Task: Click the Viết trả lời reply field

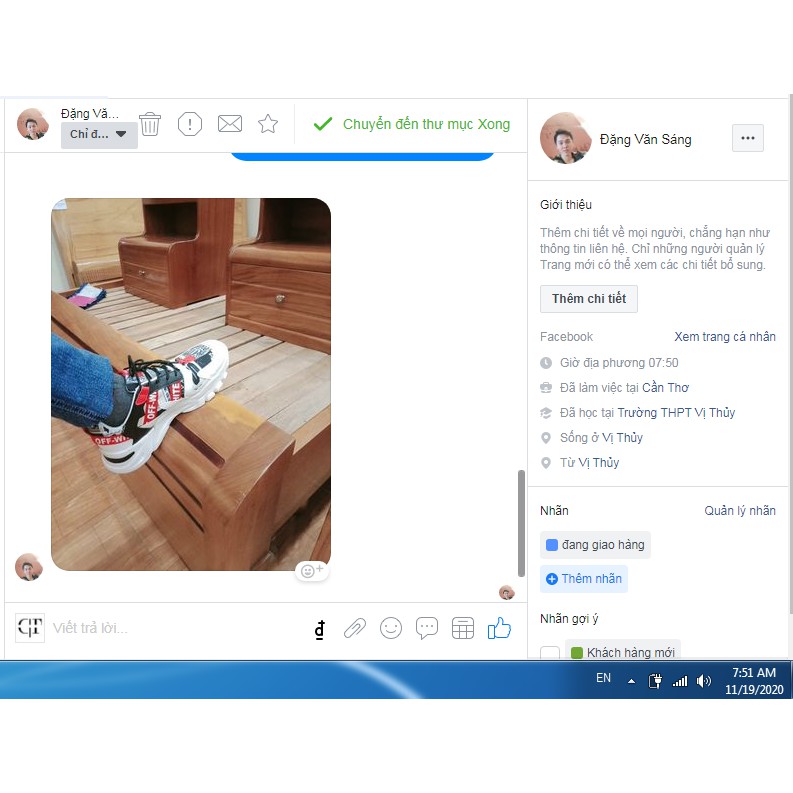Action: tap(177, 628)
